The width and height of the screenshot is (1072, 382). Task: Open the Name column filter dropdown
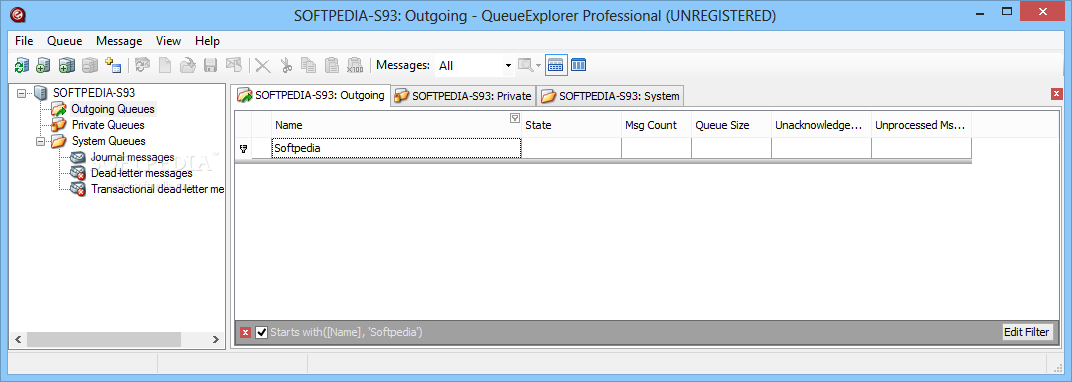515,118
